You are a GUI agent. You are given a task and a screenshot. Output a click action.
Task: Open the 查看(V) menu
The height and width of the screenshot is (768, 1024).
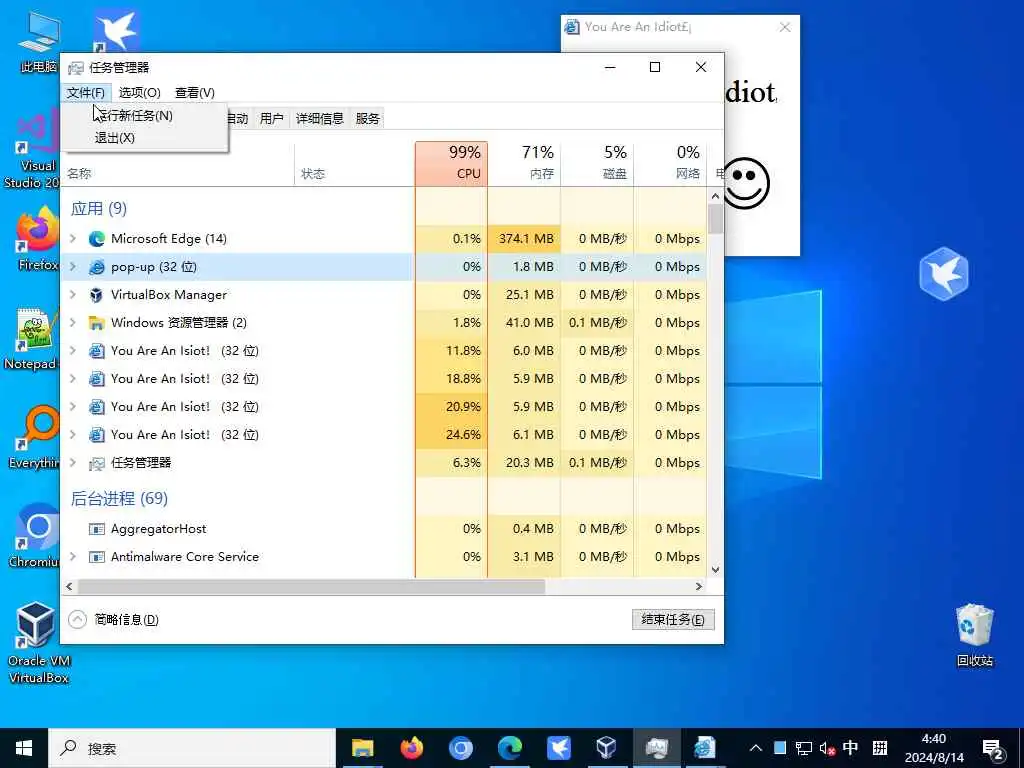coord(195,93)
